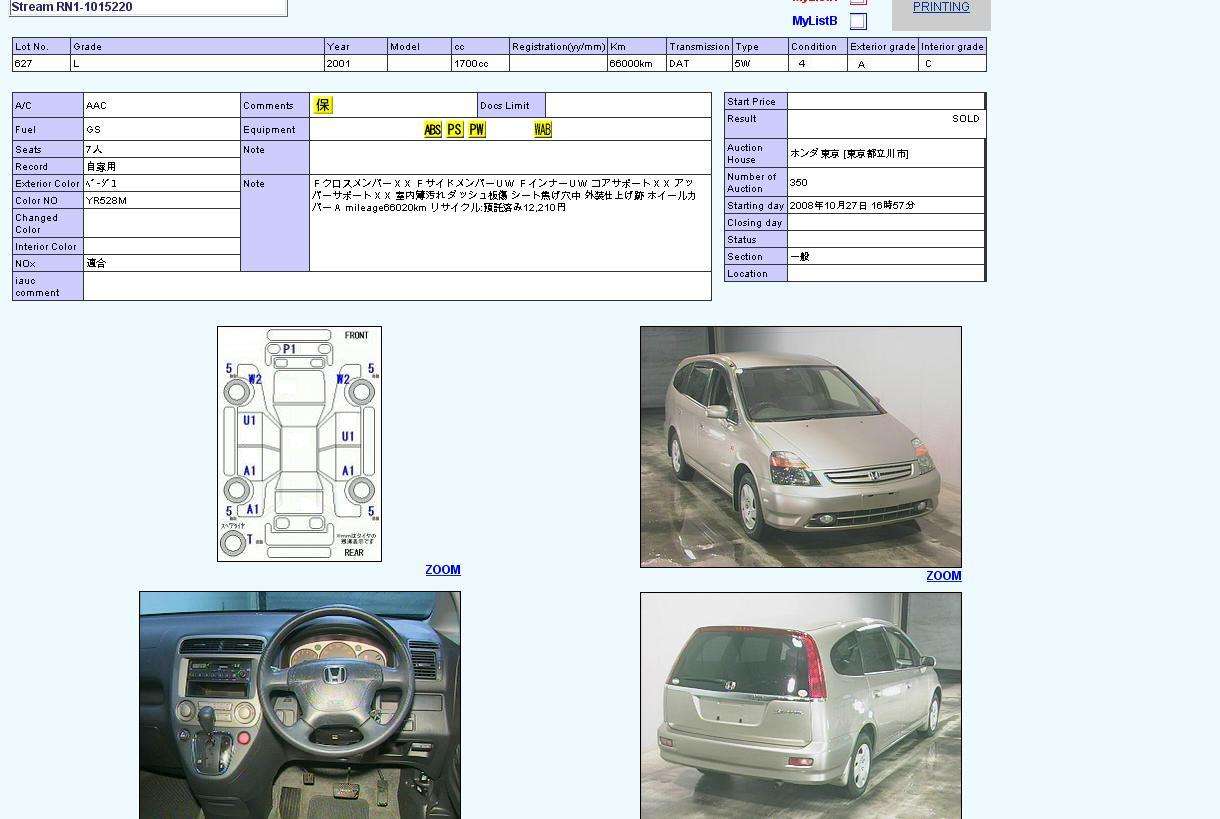Screen dimensions: 1220x819
Task: Click the Closing day label
Action: pyautogui.click(x=756, y=223)
